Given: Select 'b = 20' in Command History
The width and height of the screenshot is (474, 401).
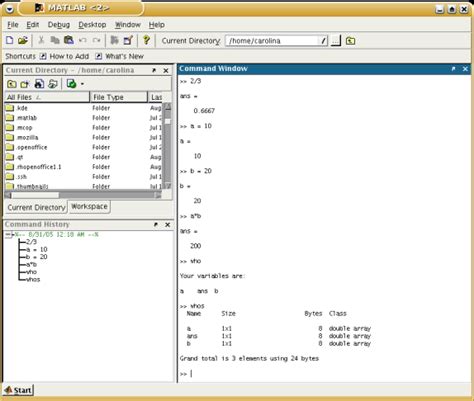Looking at the screenshot, I should [x=36, y=257].
